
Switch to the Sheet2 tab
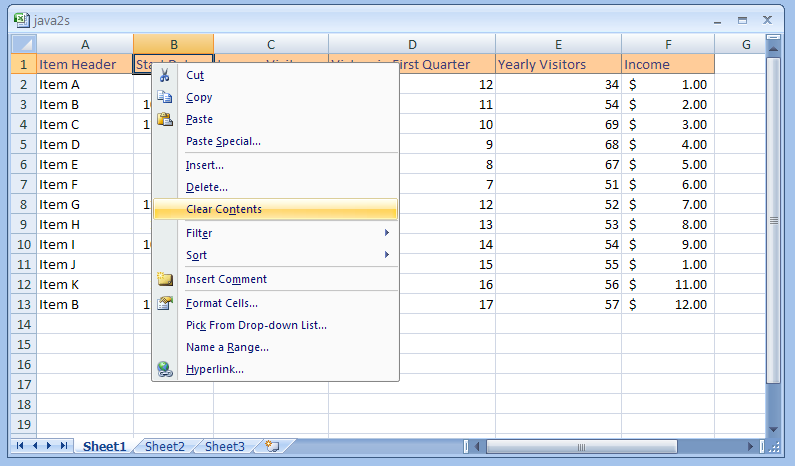[x=165, y=446]
